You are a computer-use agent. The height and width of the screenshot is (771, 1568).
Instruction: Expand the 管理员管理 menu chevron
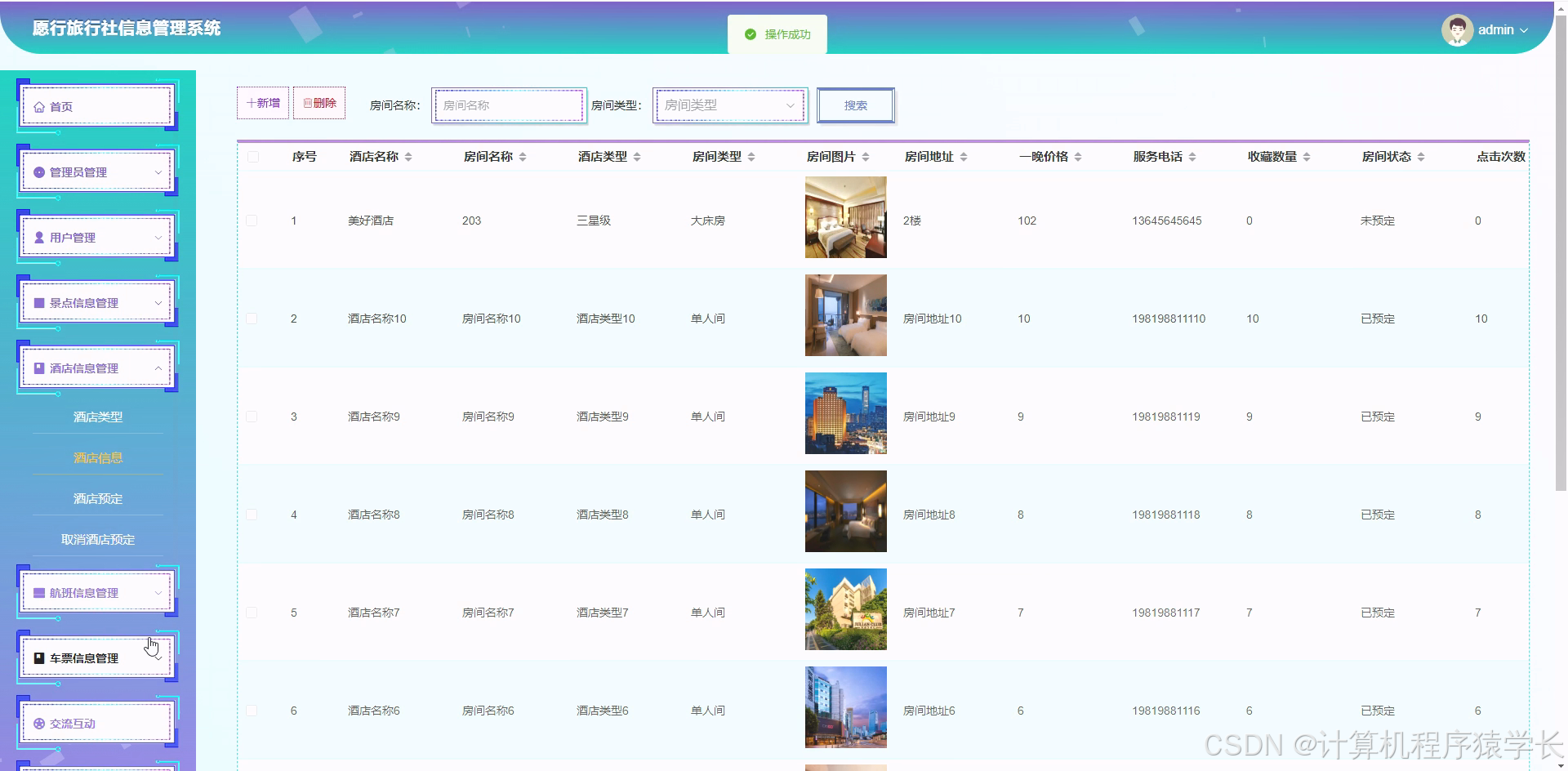(x=158, y=172)
